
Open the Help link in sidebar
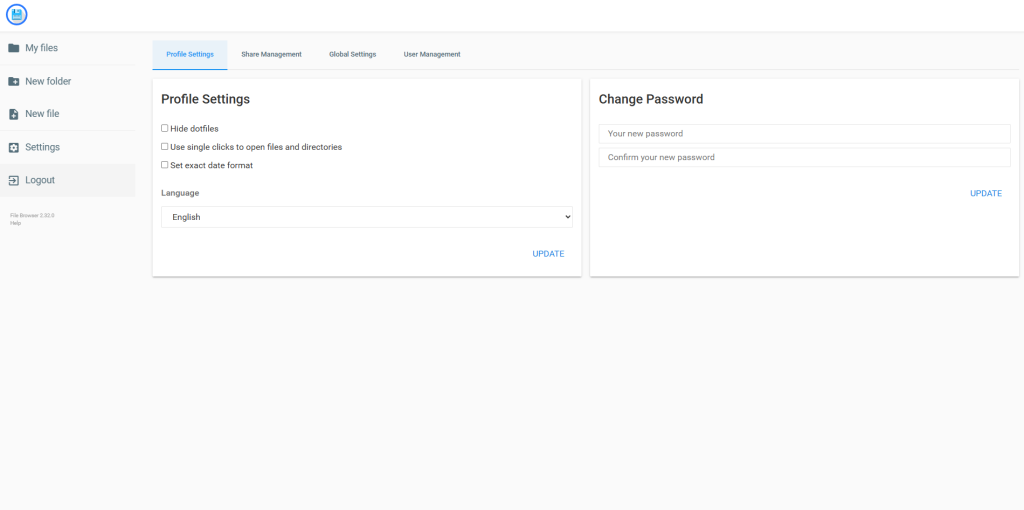point(15,223)
